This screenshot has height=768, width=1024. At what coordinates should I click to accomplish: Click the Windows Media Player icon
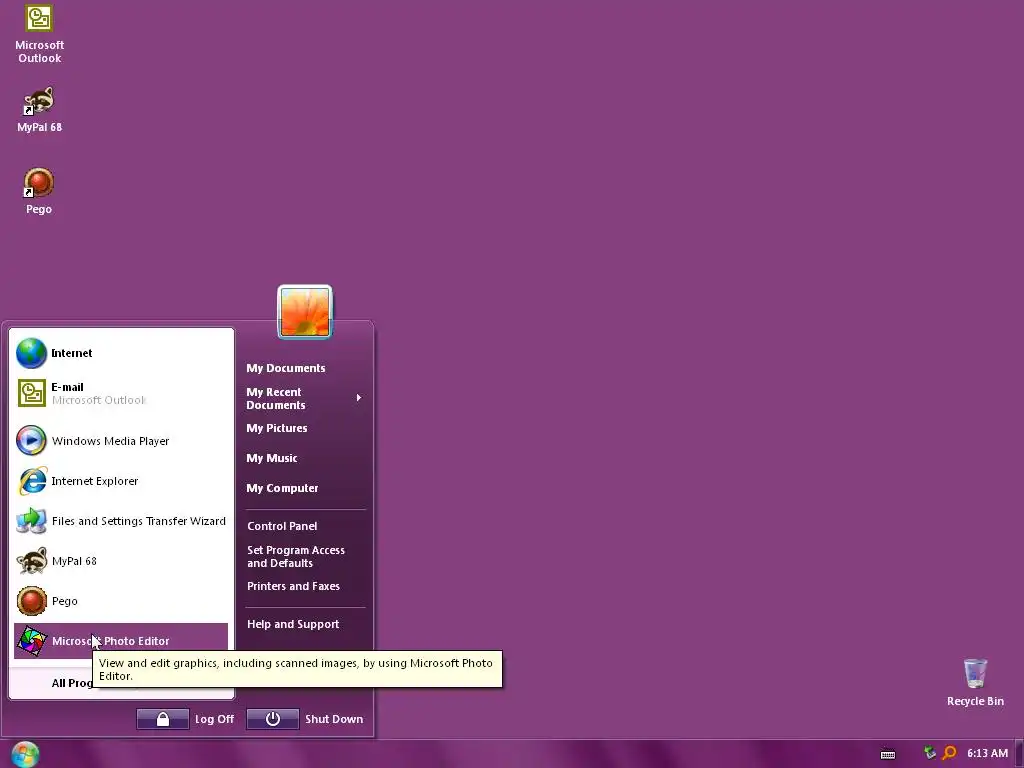(31, 441)
